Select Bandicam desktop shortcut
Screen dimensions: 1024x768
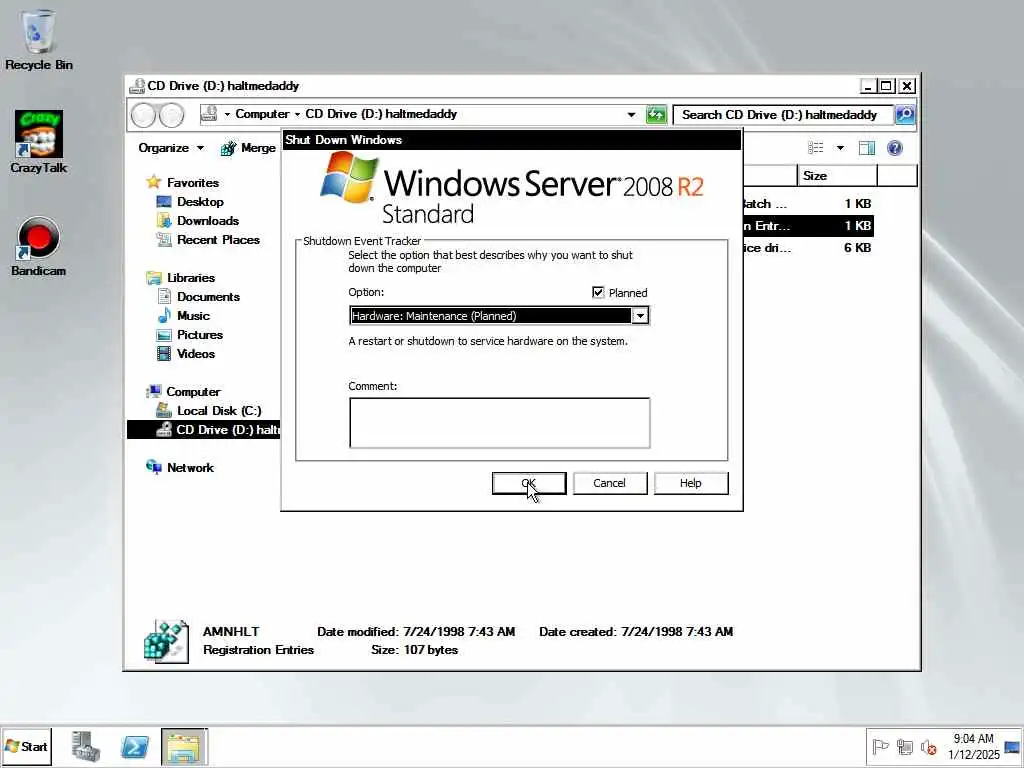[x=39, y=246]
